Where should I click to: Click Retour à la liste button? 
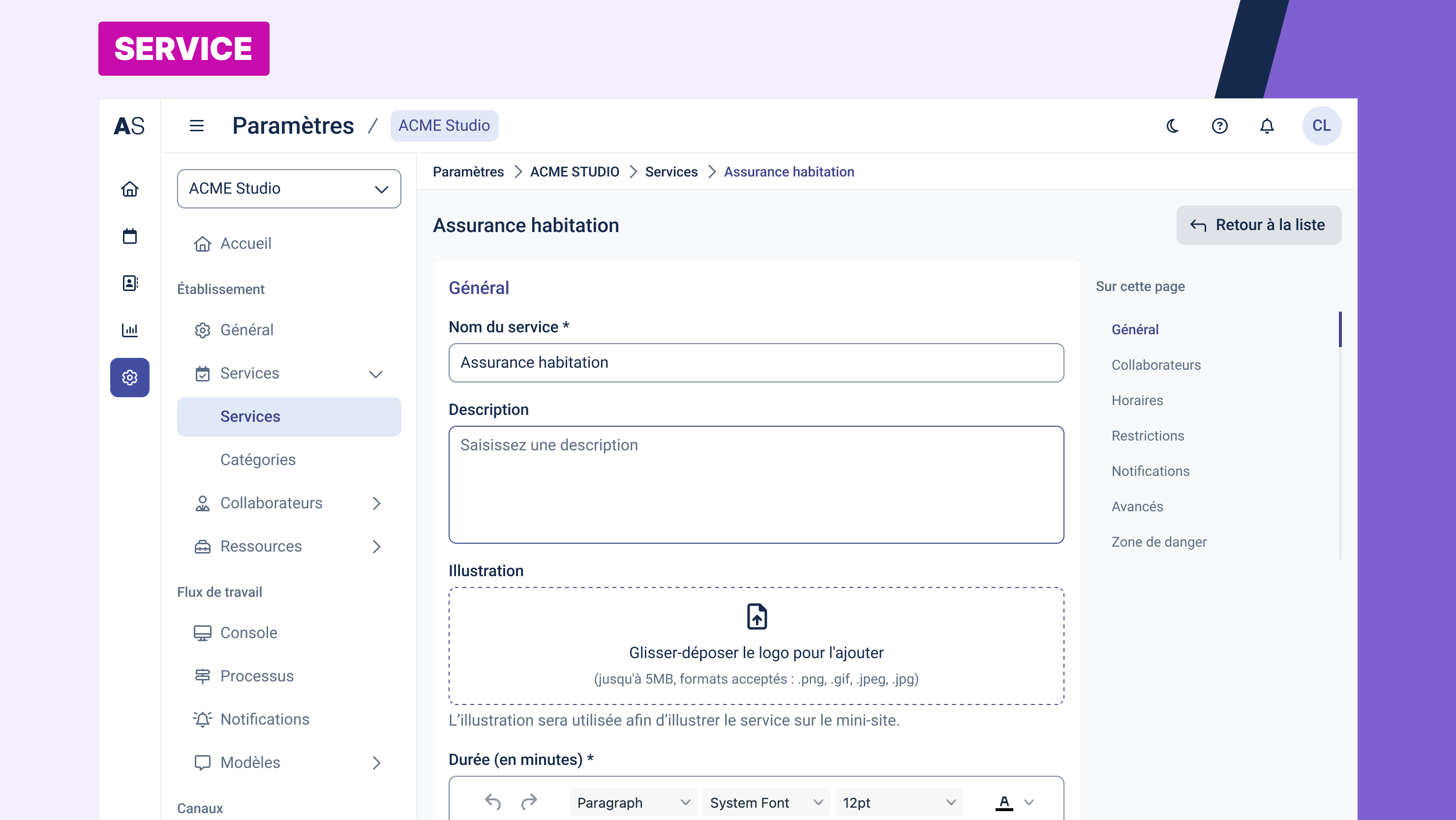(x=1259, y=225)
